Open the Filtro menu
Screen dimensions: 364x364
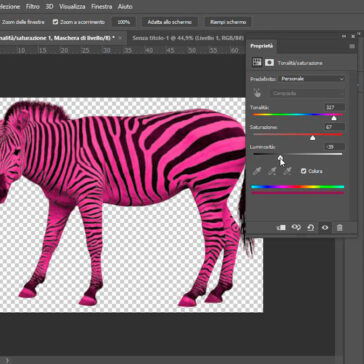33,6
